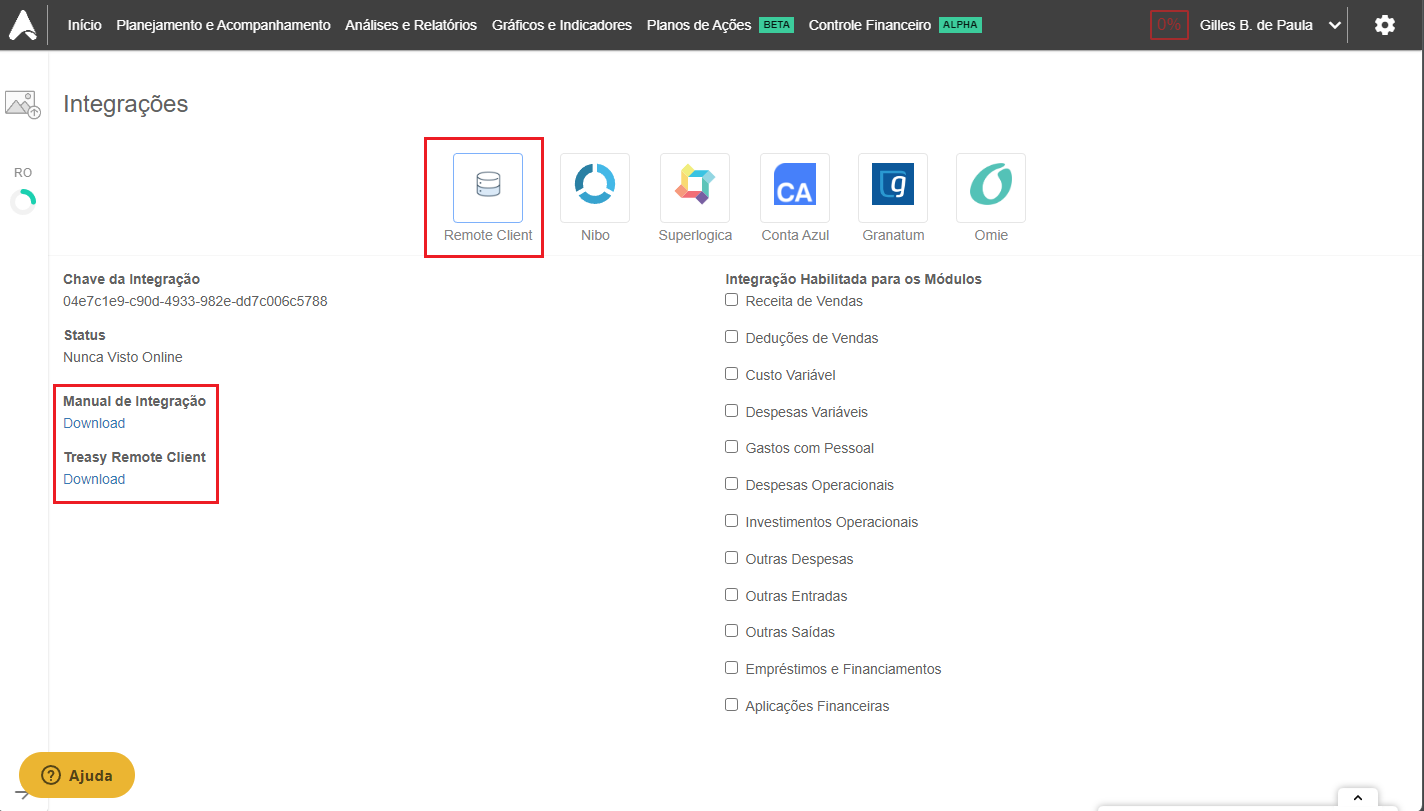The width and height of the screenshot is (1424, 811).
Task: Enable Receita de Vendas checkbox
Action: 732,300
